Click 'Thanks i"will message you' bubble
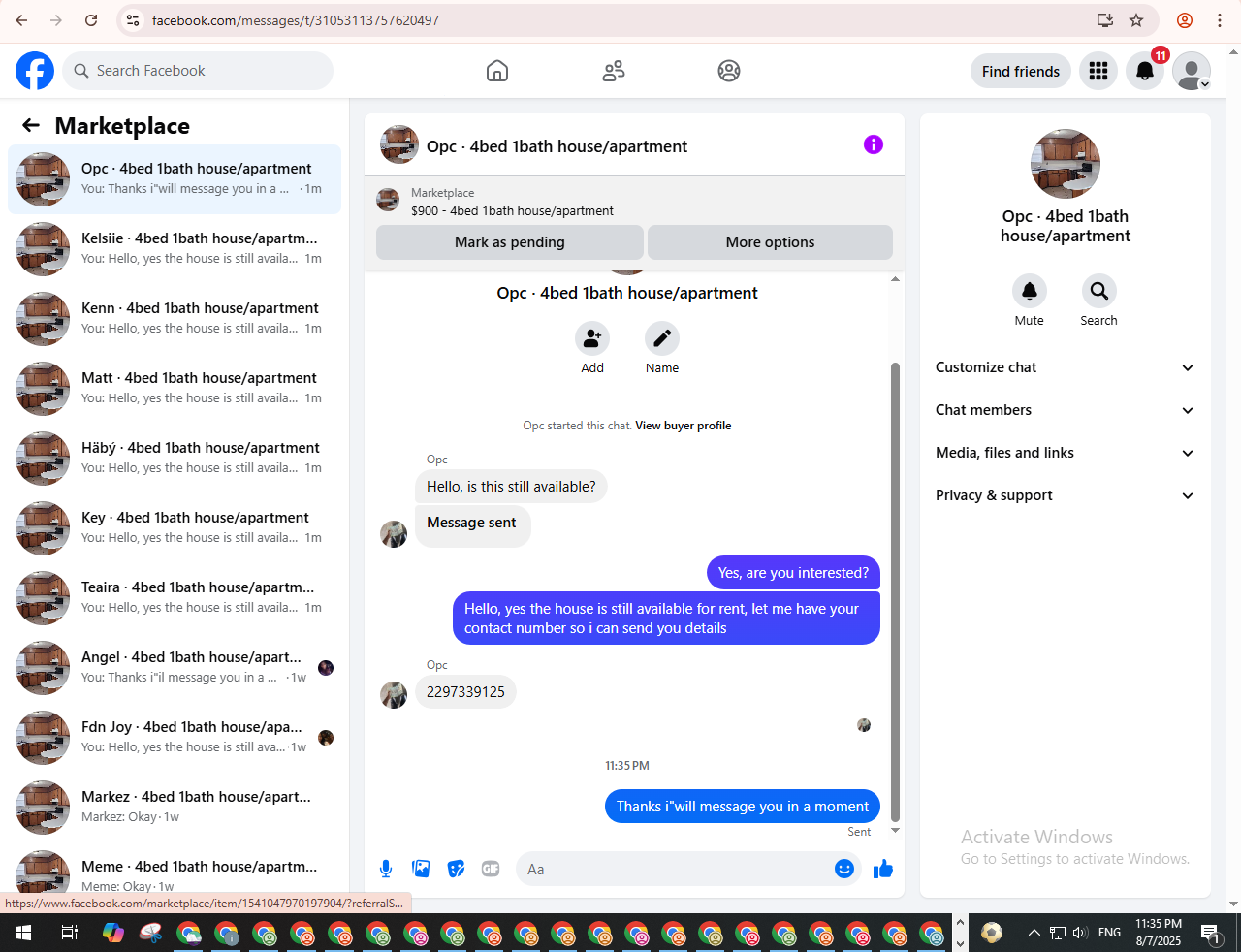 coord(743,807)
